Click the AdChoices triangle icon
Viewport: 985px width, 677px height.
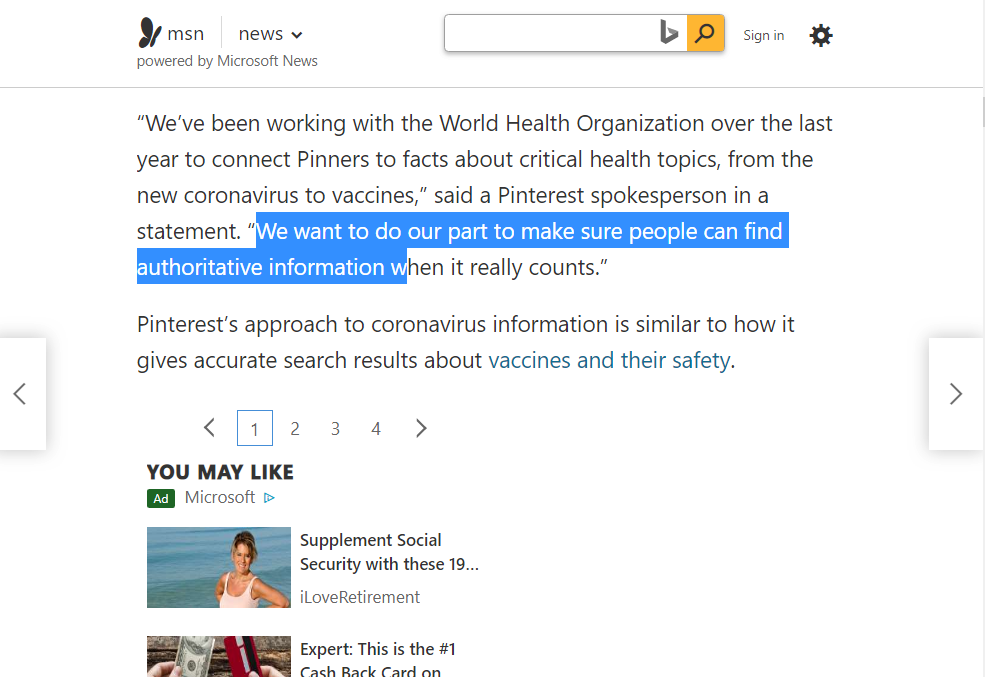point(269,498)
